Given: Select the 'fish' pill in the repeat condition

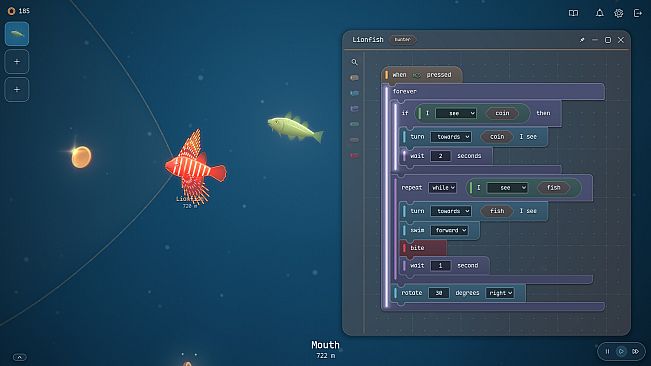Looking at the screenshot, I should pyautogui.click(x=553, y=188).
